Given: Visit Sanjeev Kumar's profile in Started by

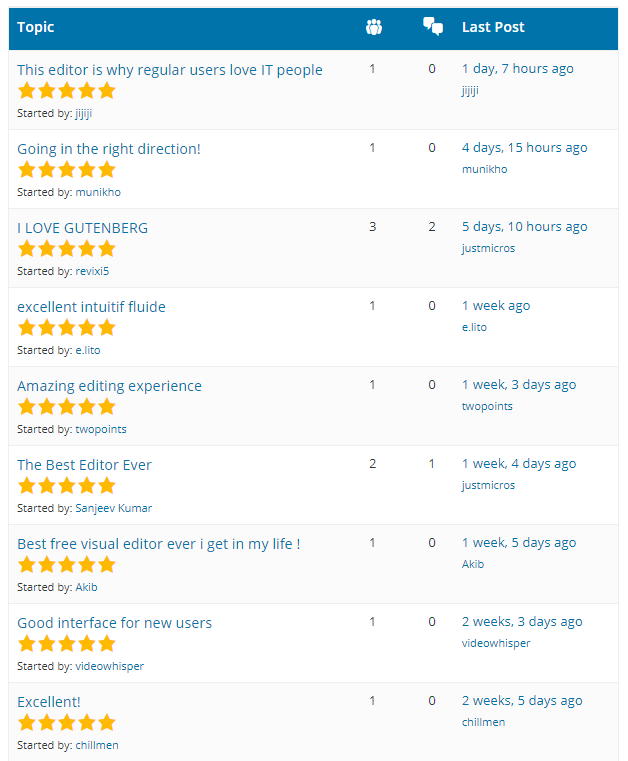Looking at the screenshot, I should [114, 508].
